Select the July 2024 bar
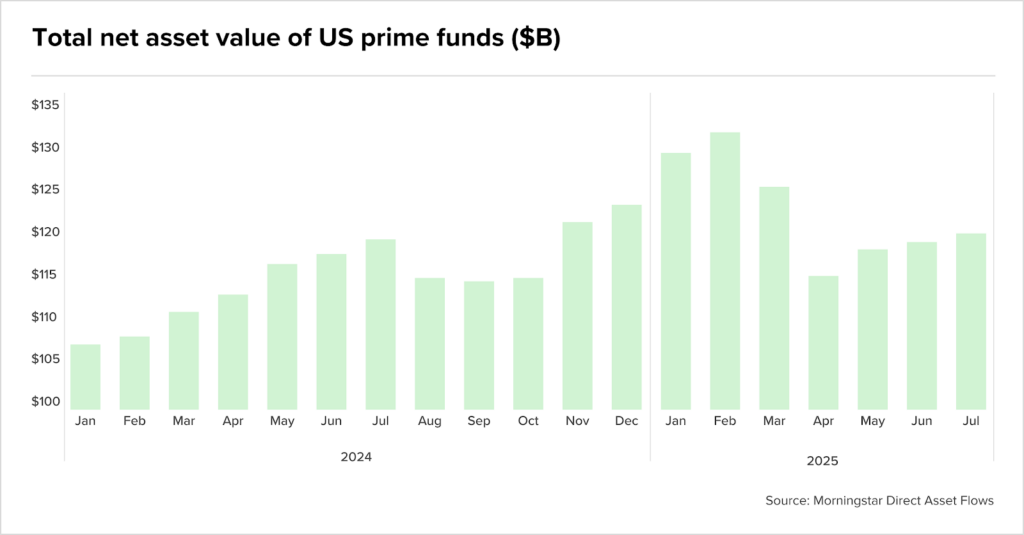Image resolution: width=1024 pixels, height=535 pixels. click(x=381, y=325)
